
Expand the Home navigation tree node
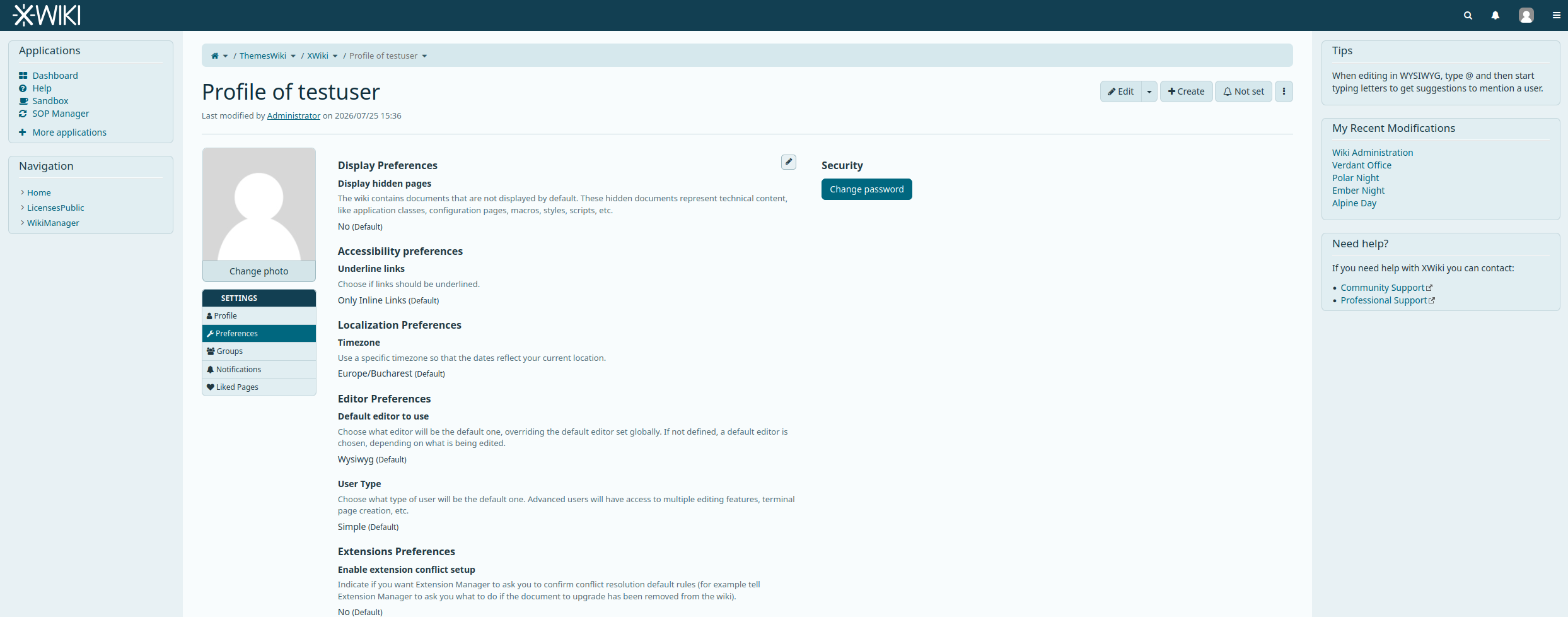(x=23, y=192)
